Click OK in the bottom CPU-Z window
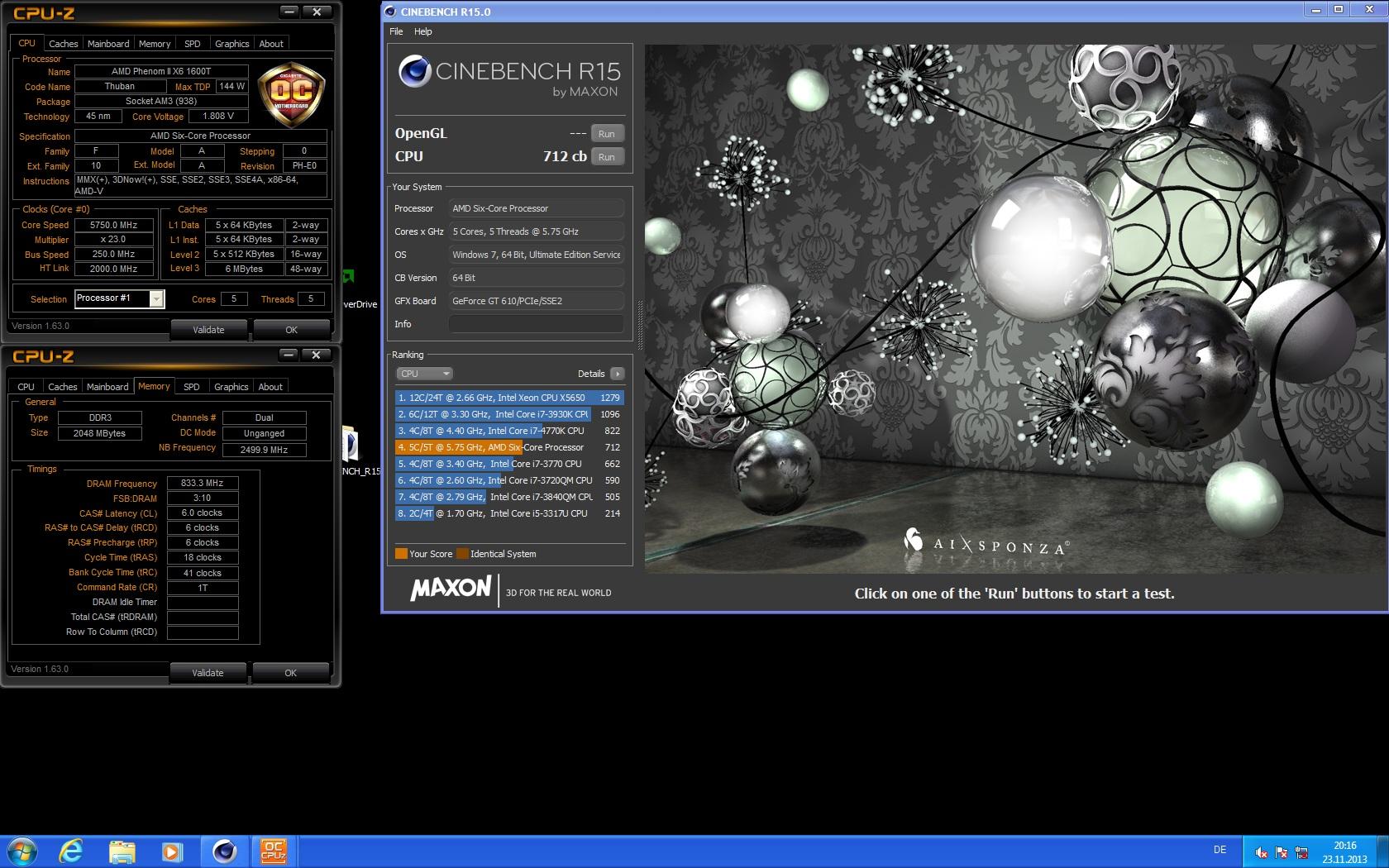This screenshot has width=1389, height=868. (x=290, y=673)
